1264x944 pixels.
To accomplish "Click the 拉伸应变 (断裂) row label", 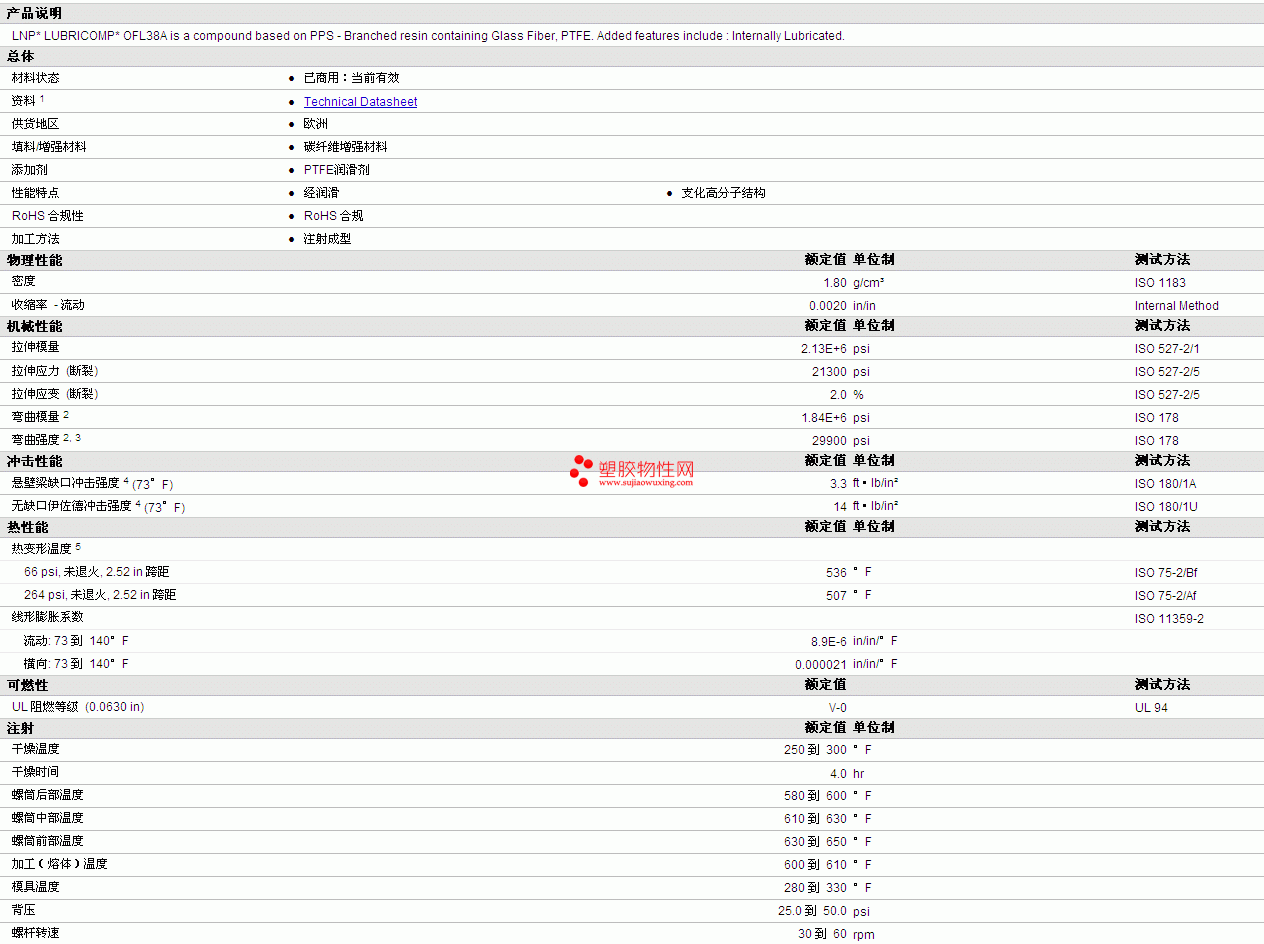I will pyautogui.click(x=55, y=394).
